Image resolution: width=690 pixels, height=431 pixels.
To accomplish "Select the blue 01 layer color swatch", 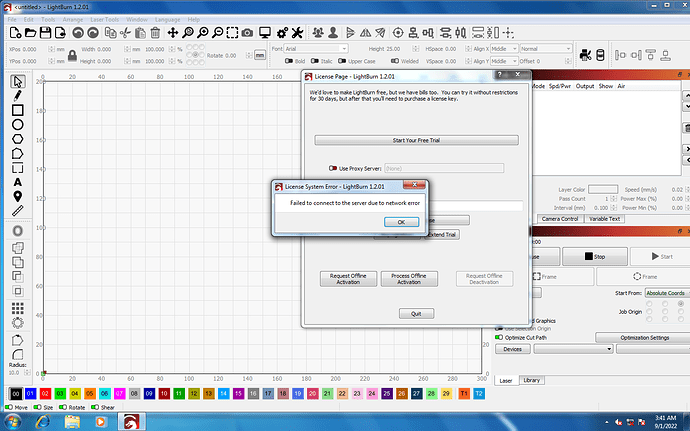I will click(30, 394).
